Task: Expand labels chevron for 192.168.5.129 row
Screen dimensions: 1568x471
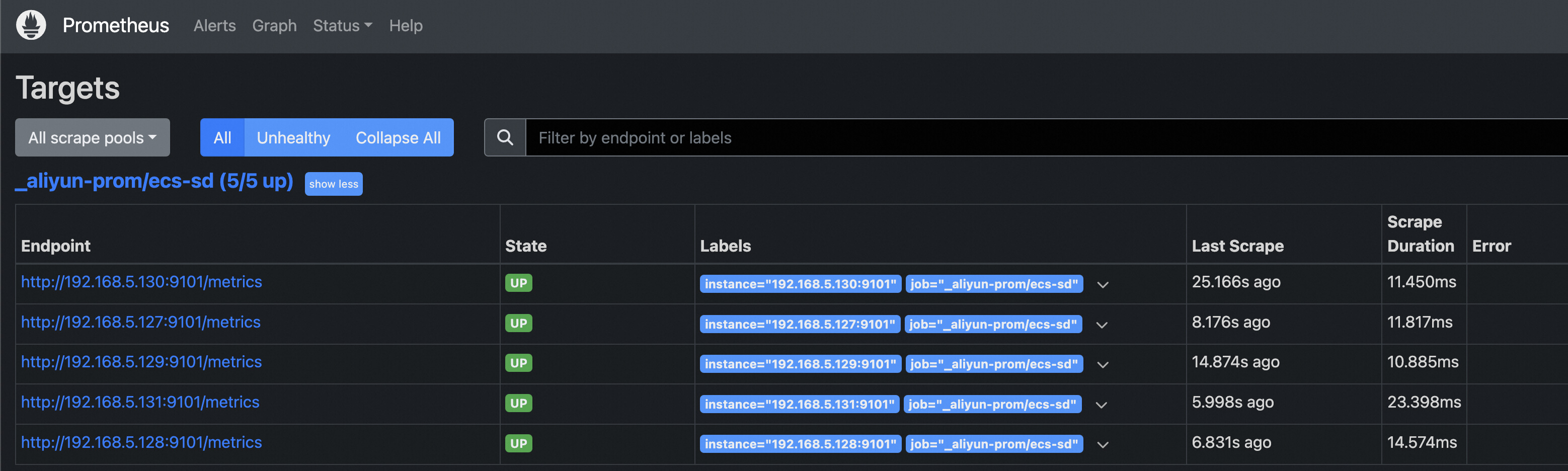Action: (x=1103, y=364)
